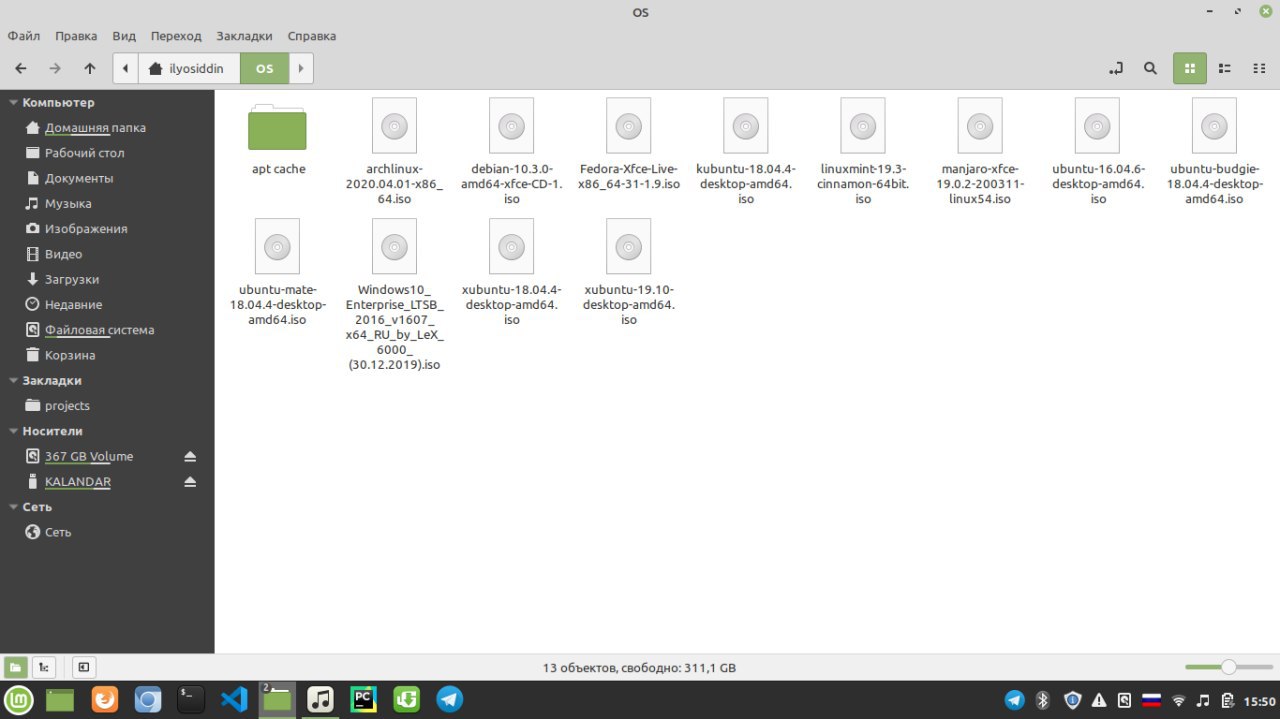Go forward with the right arrow button
This screenshot has height=719, width=1280.
55,68
